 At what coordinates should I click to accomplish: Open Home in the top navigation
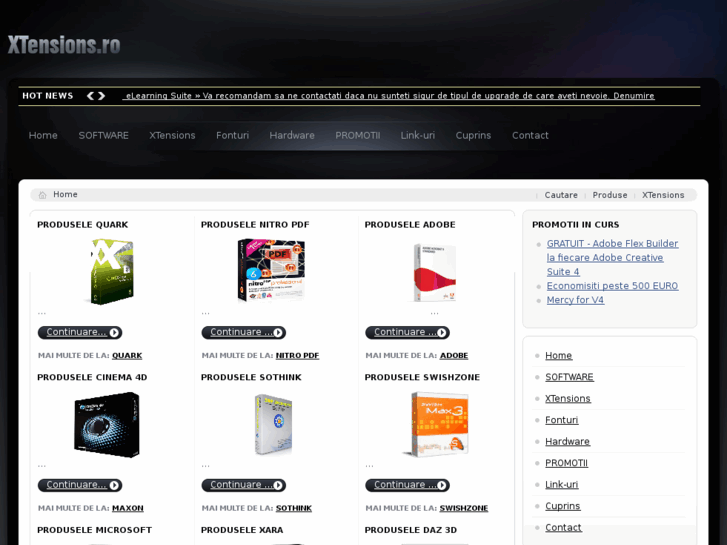coord(43,135)
